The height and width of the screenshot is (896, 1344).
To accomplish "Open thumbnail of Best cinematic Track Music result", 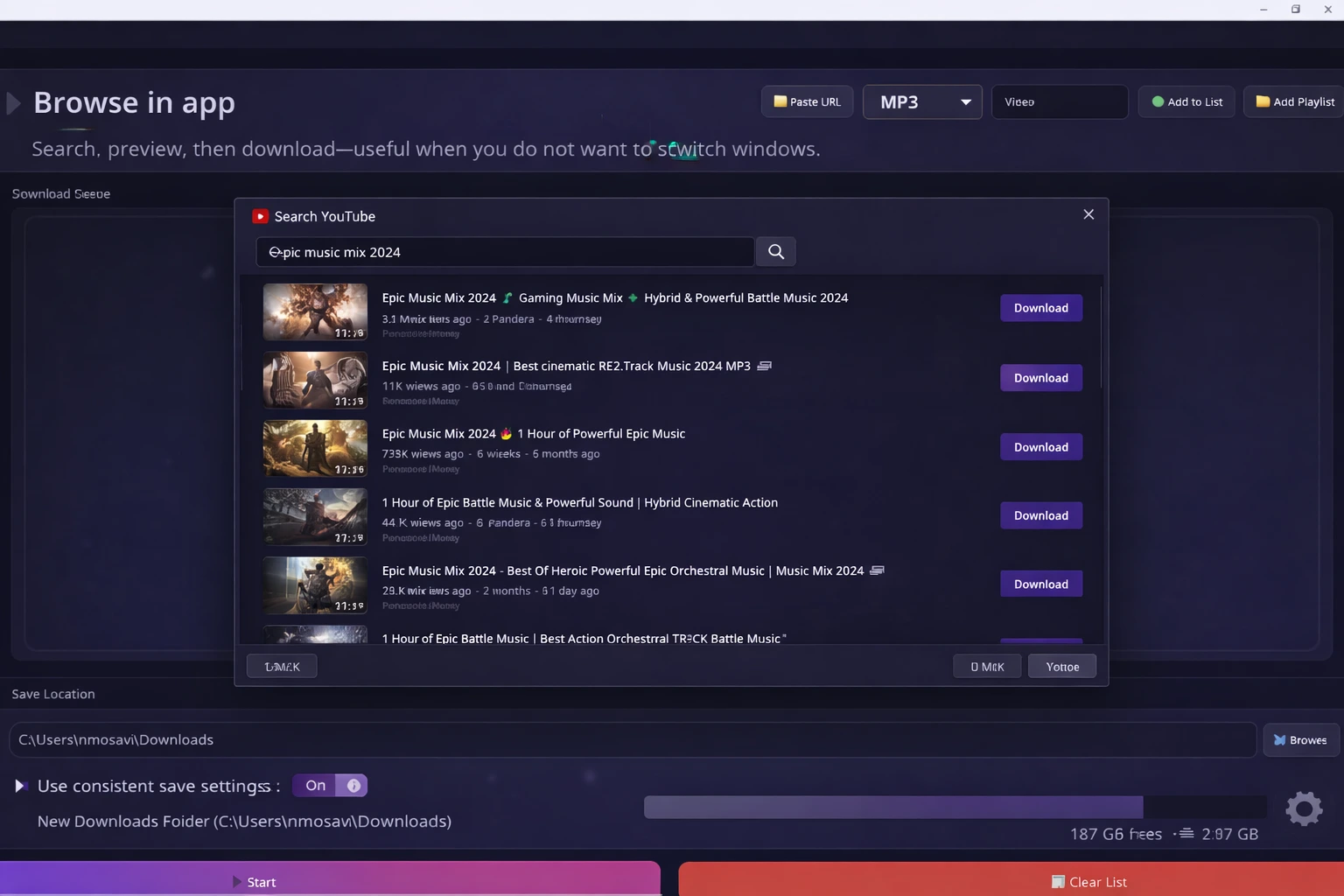I will tap(315, 380).
